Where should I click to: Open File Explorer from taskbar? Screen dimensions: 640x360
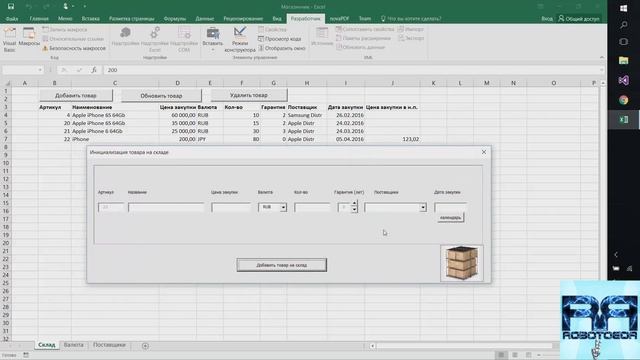pyautogui.click(x=623, y=60)
